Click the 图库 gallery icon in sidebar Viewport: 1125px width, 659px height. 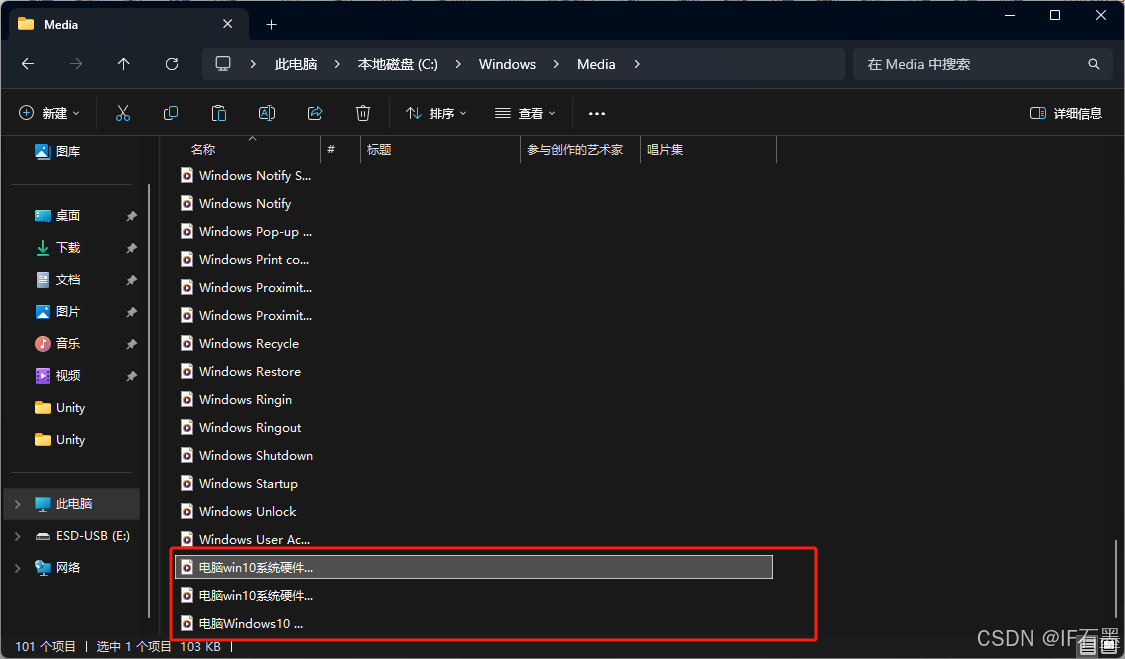tap(42, 151)
